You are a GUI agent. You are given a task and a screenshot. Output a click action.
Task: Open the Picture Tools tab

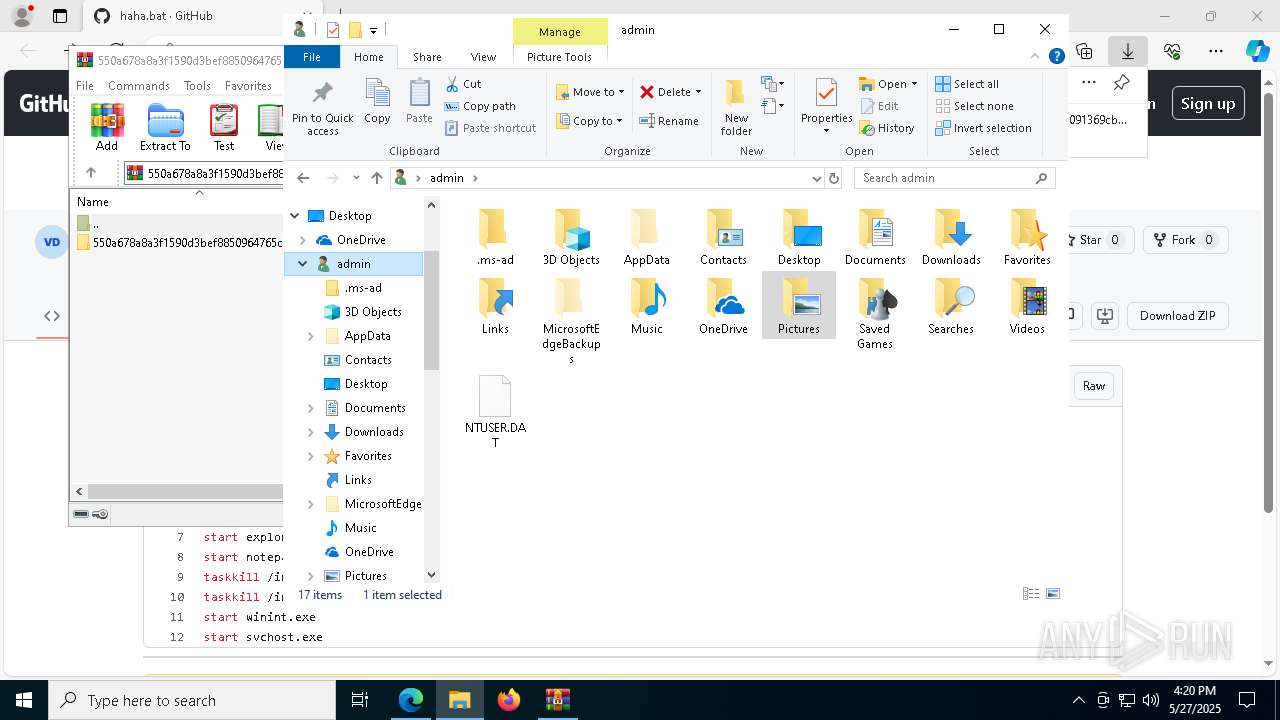[x=559, y=57]
